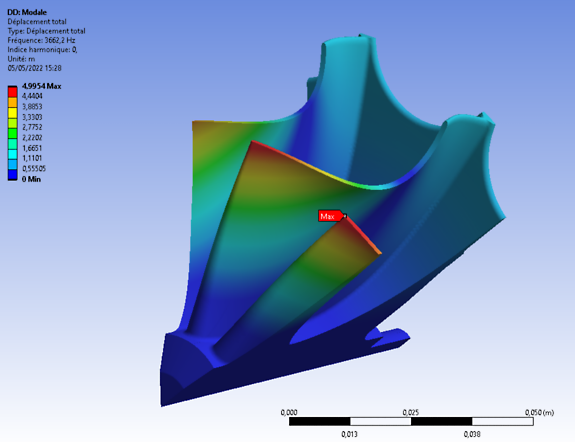The image size is (575, 442).
Task: Click the 'Indice harmonique: 0,' line
Action: click(43, 50)
